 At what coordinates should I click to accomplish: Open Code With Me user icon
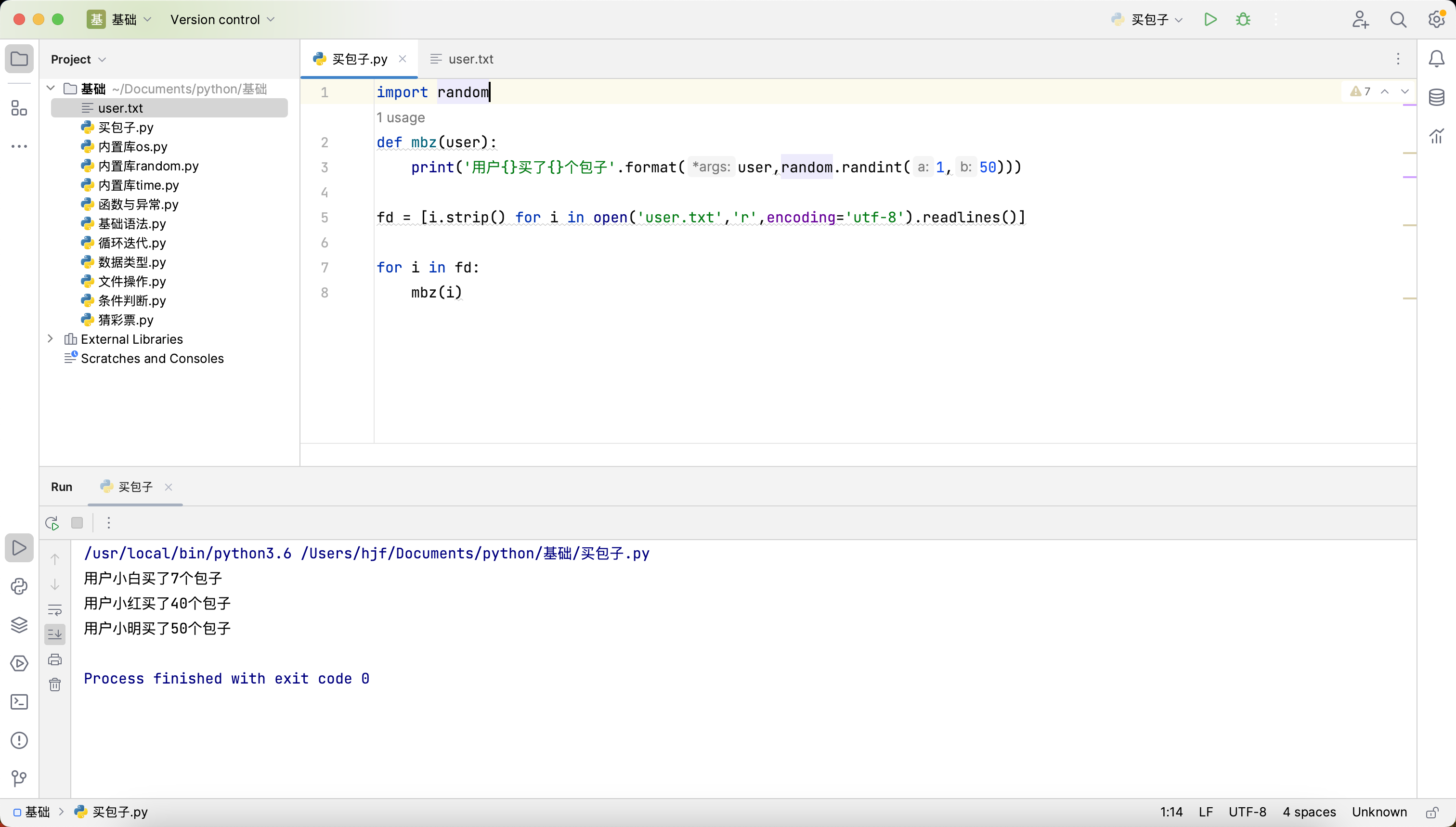[x=1360, y=19]
